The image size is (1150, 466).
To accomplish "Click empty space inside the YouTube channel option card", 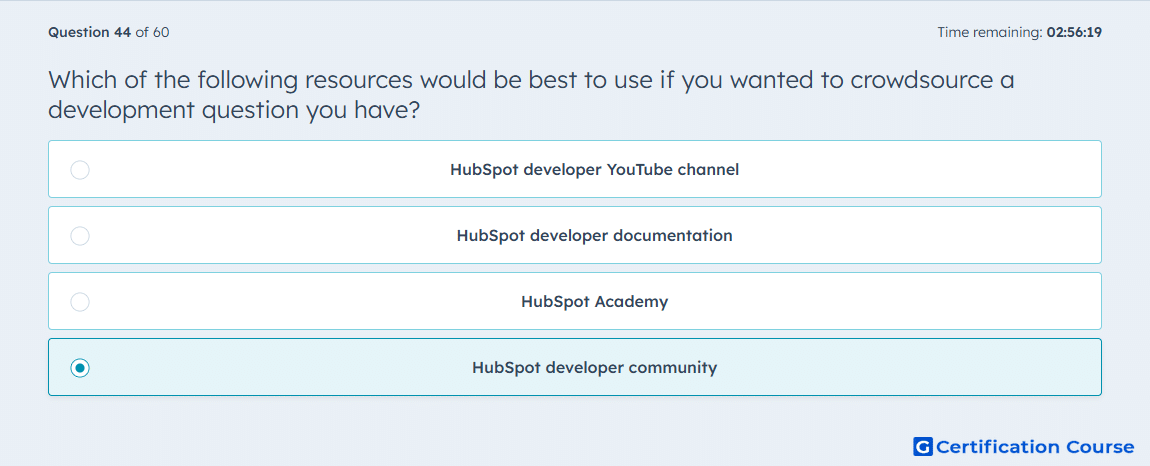I will [x=917, y=170].
